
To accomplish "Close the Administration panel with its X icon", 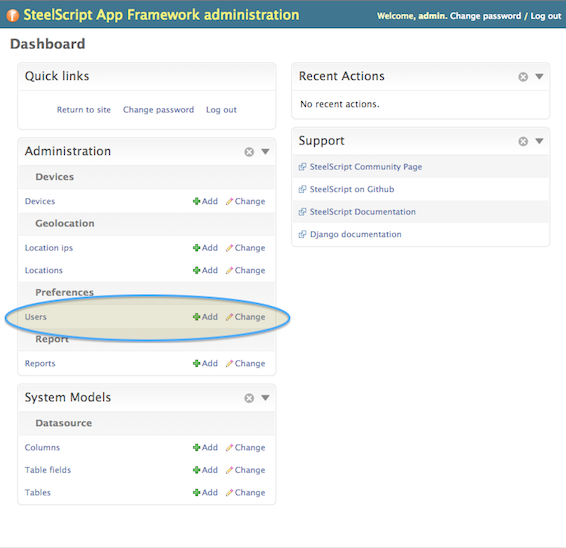I will tap(249, 152).
